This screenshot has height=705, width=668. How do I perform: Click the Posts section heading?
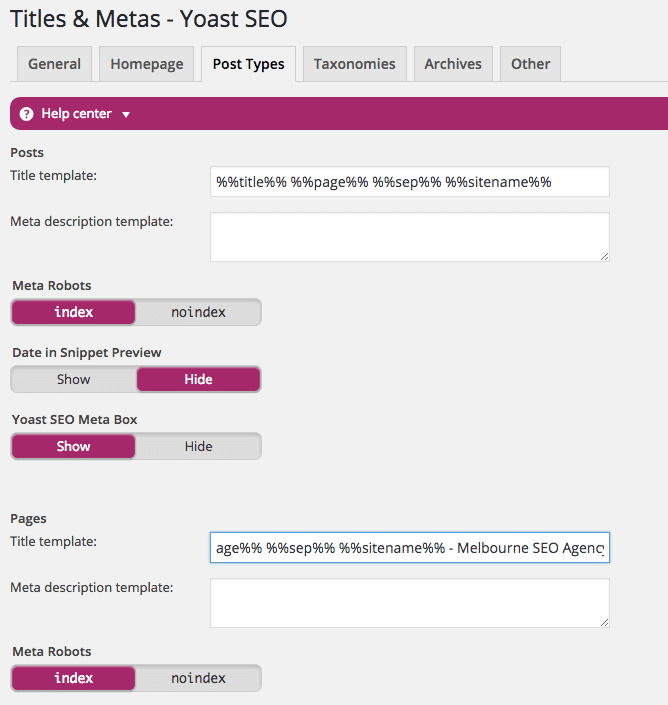click(27, 153)
